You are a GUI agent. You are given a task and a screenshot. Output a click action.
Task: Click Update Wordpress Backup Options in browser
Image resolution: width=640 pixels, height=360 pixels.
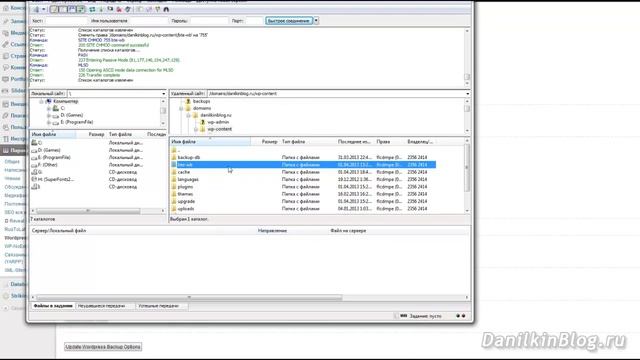103,347
